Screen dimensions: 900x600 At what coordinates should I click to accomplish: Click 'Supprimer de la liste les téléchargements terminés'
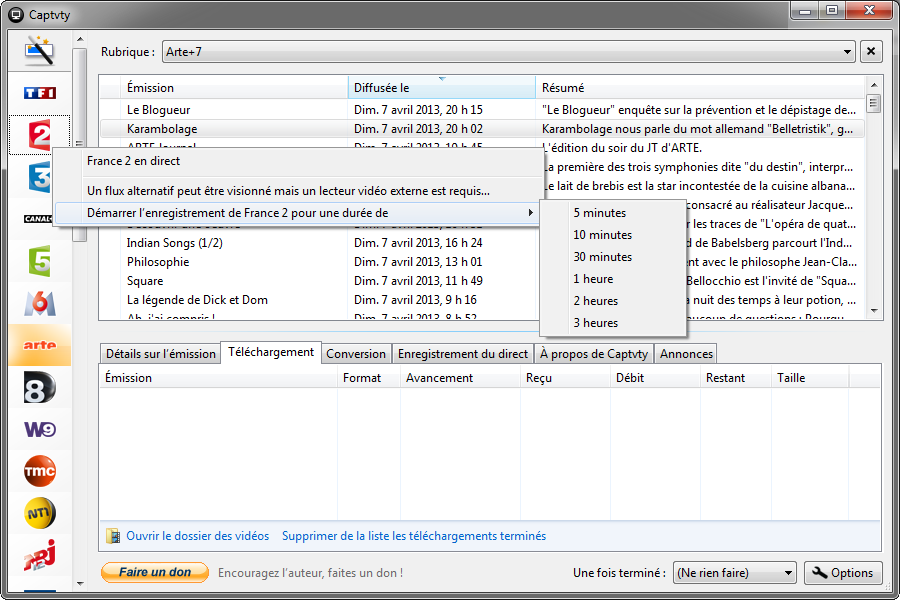[x=414, y=536]
